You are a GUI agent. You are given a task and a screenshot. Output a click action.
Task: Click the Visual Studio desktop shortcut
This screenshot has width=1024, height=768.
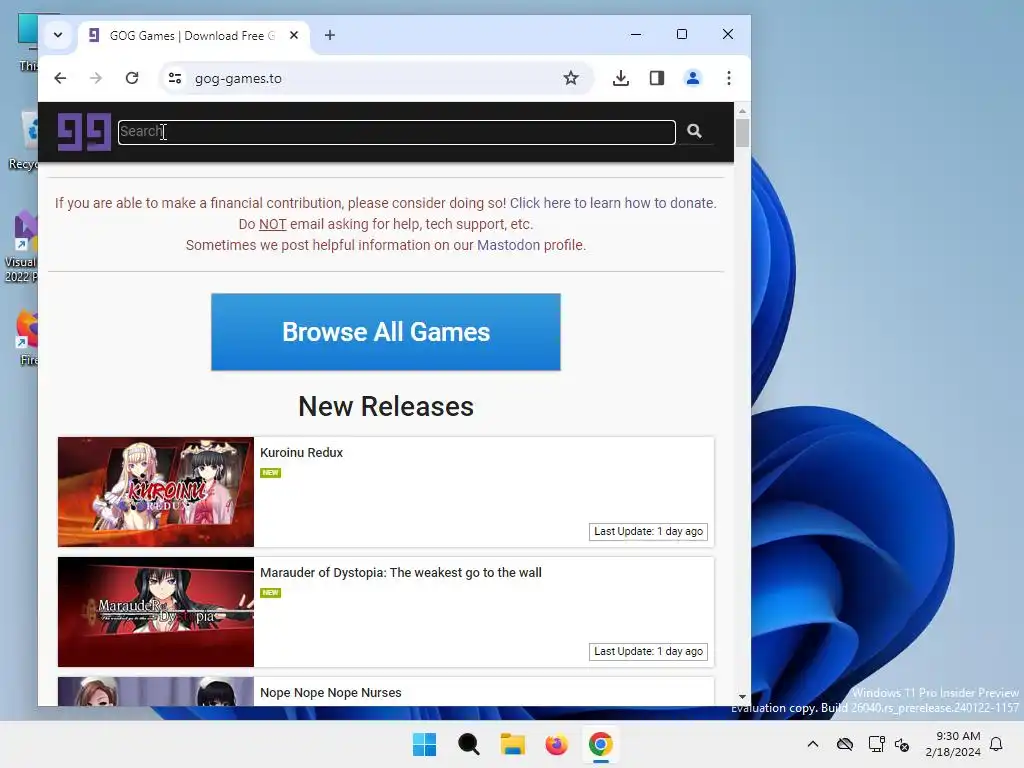click(x=22, y=247)
